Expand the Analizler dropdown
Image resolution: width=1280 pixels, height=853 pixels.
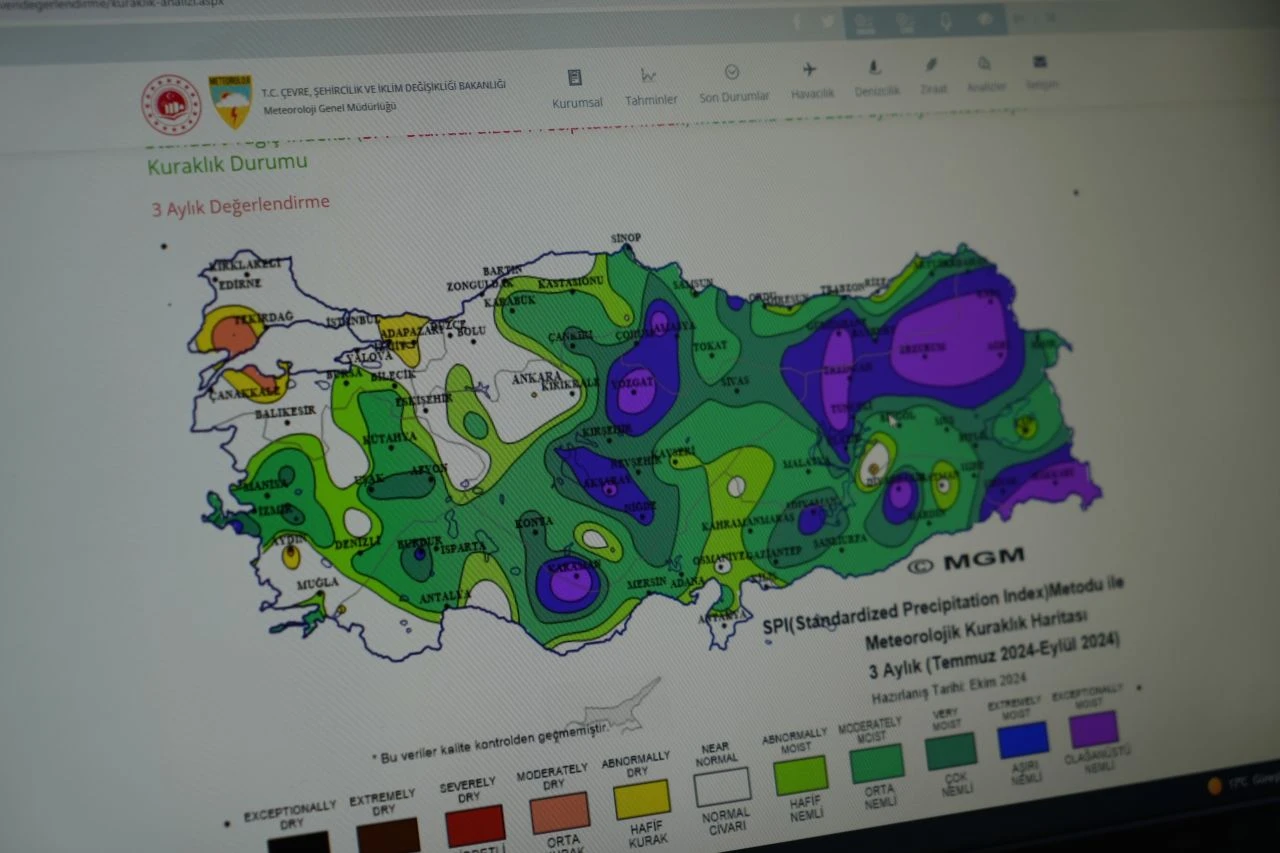coord(987,86)
